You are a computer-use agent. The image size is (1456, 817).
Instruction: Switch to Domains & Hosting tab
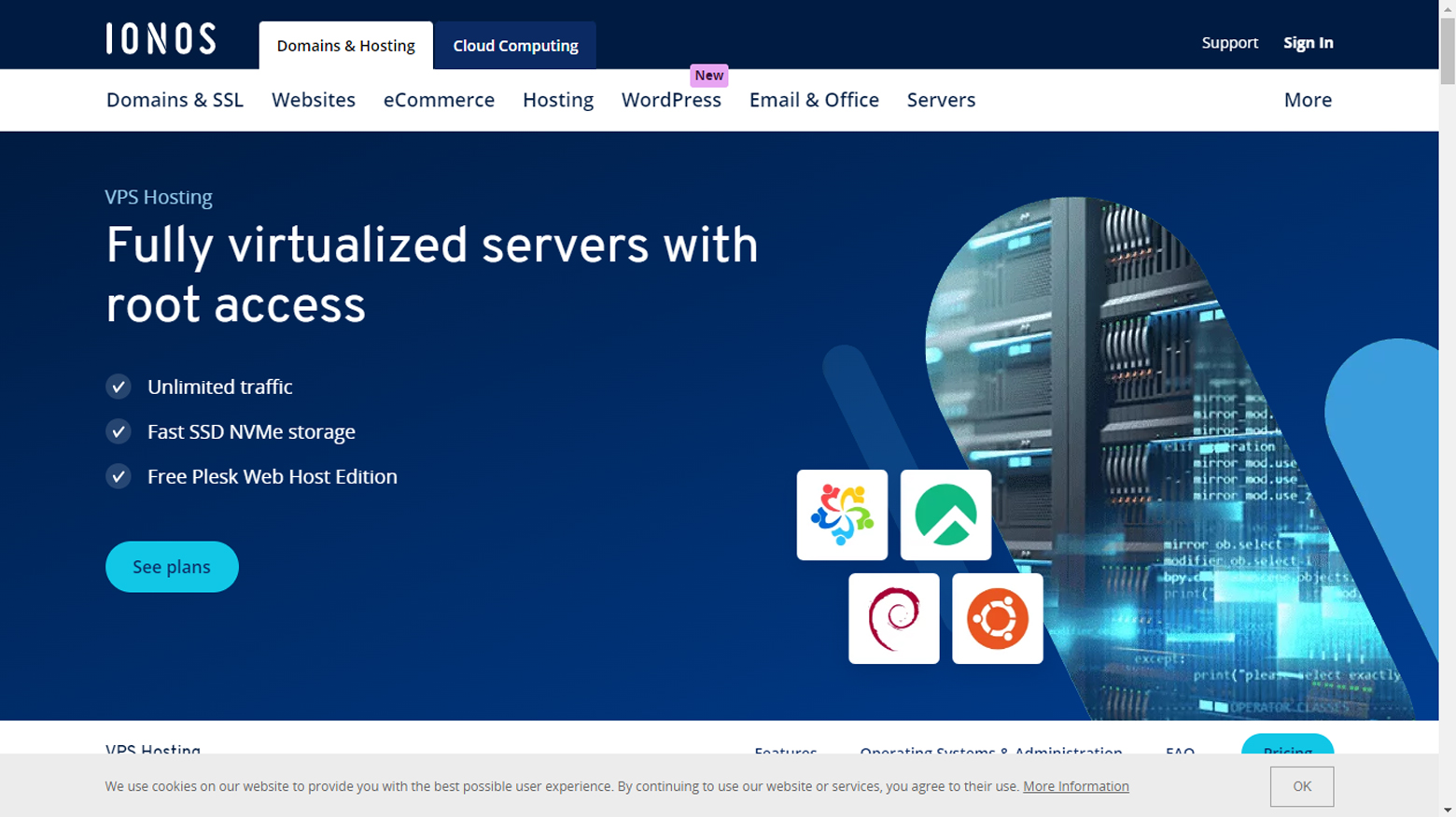pyautogui.click(x=345, y=46)
